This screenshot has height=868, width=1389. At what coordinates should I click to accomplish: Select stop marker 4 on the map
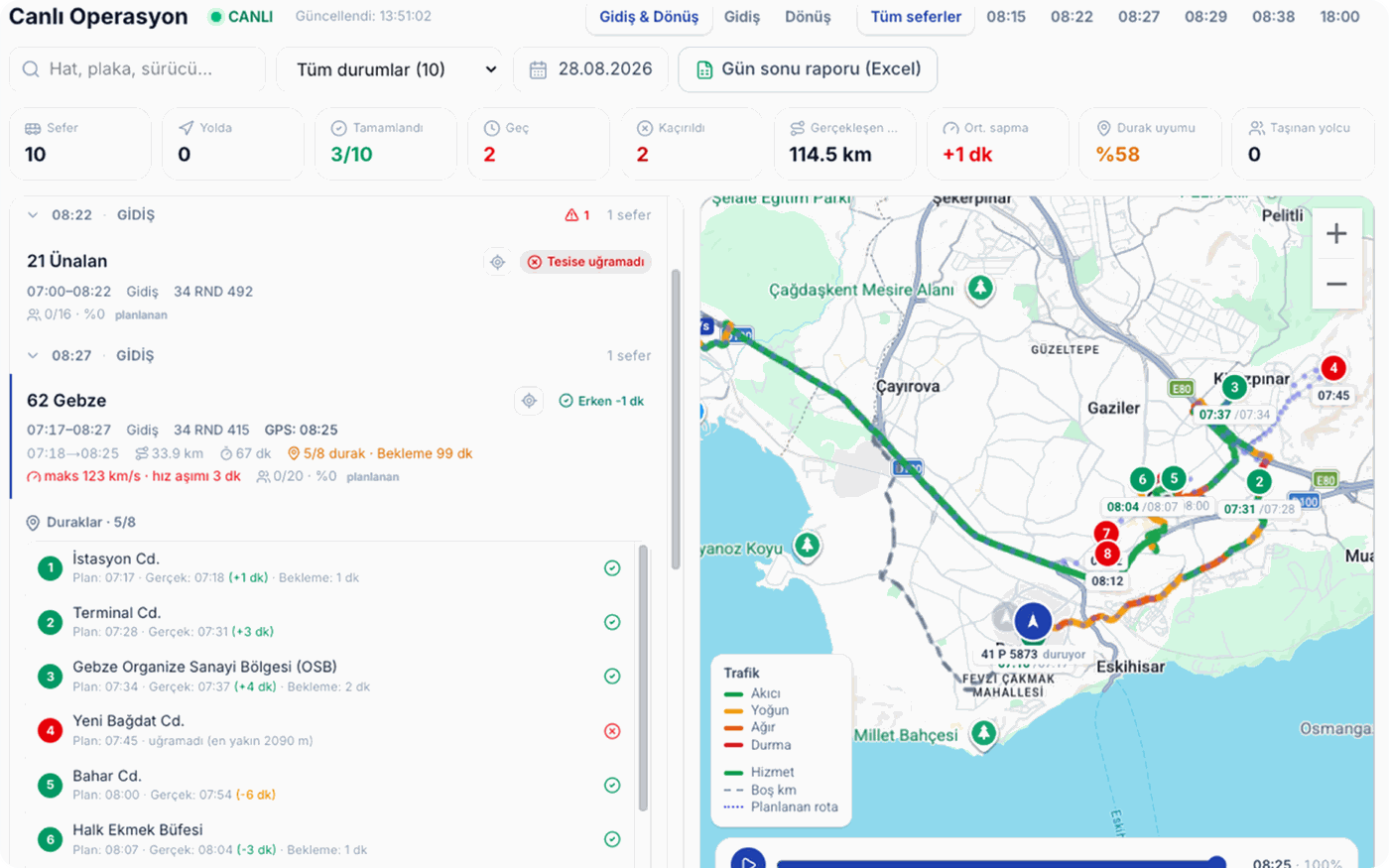pos(1333,368)
